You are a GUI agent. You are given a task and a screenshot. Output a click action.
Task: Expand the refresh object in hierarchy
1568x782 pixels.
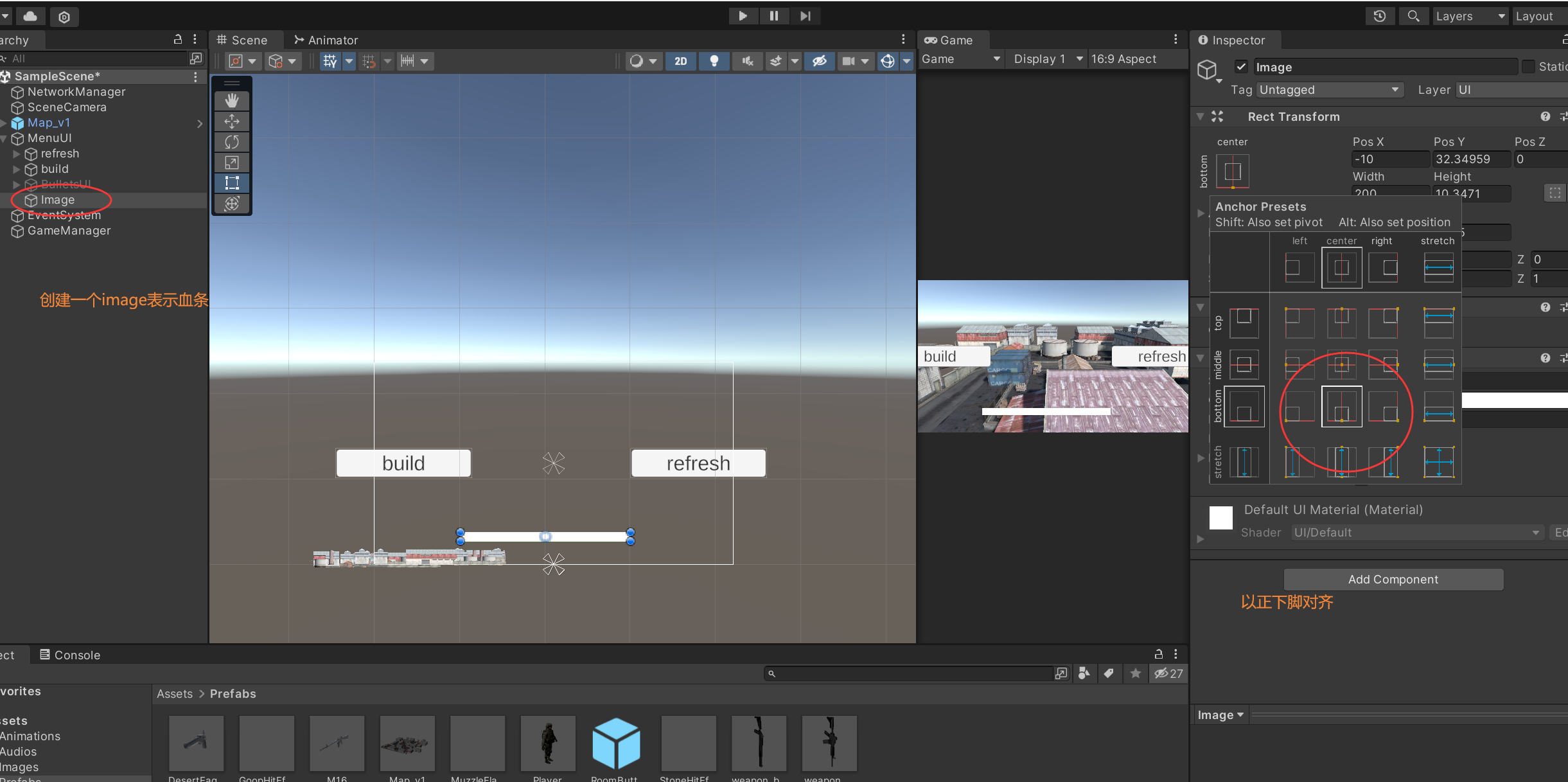[17, 154]
